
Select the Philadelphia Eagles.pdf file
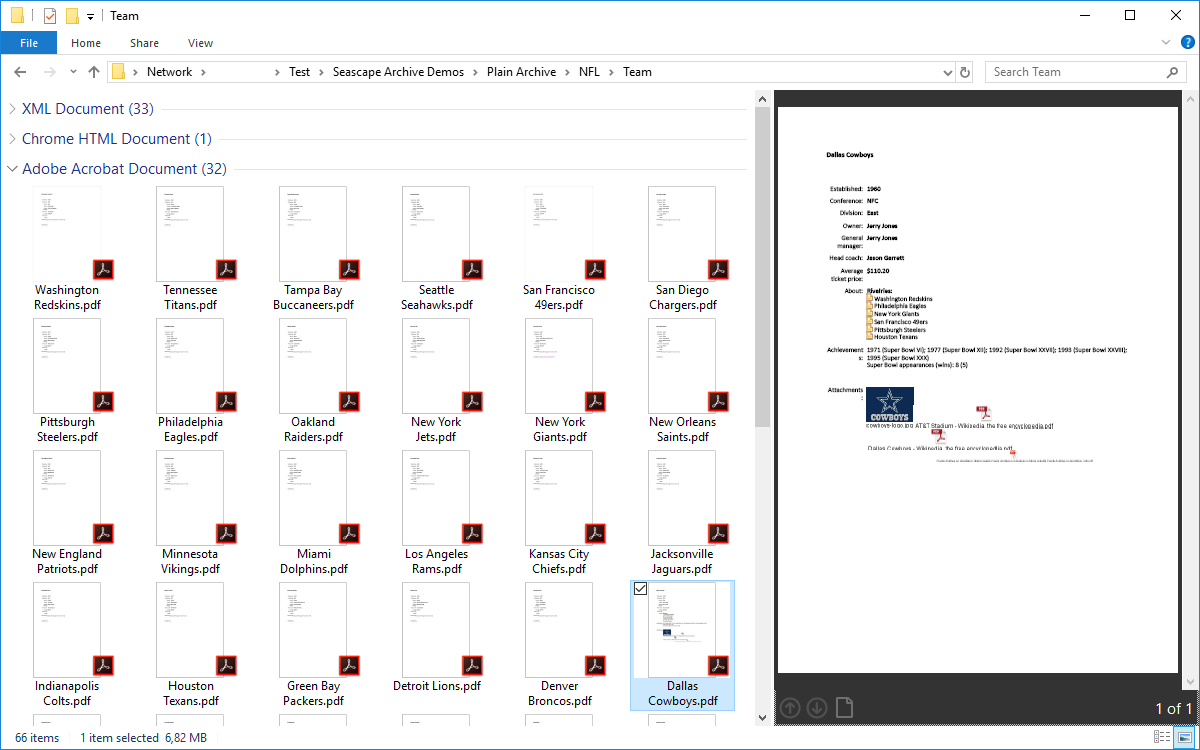(190, 380)
